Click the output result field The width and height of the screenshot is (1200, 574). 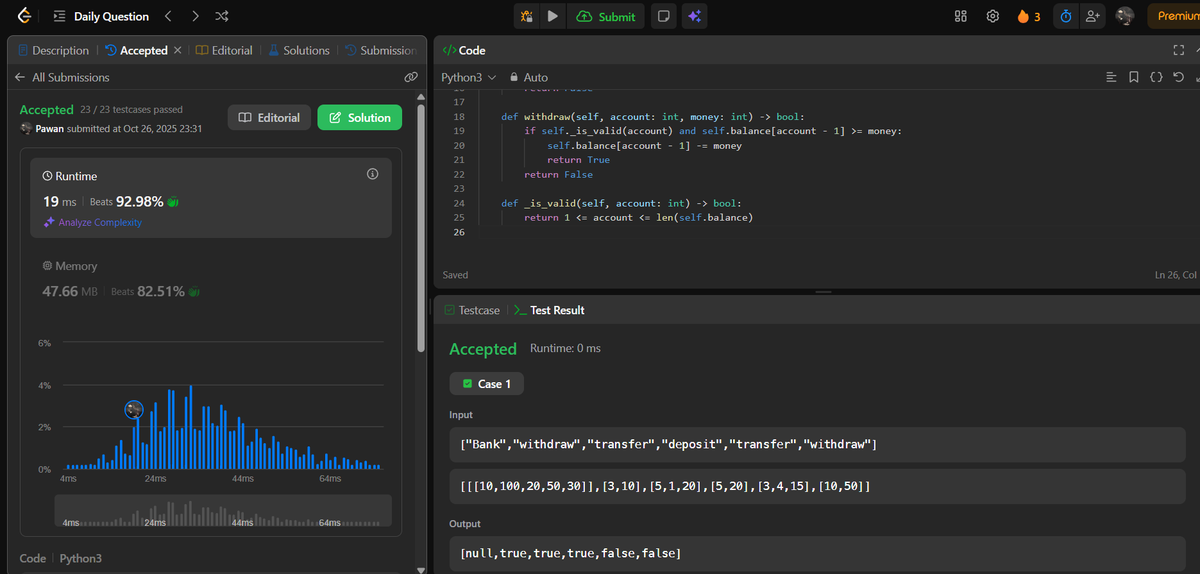(x=817, y=553)
